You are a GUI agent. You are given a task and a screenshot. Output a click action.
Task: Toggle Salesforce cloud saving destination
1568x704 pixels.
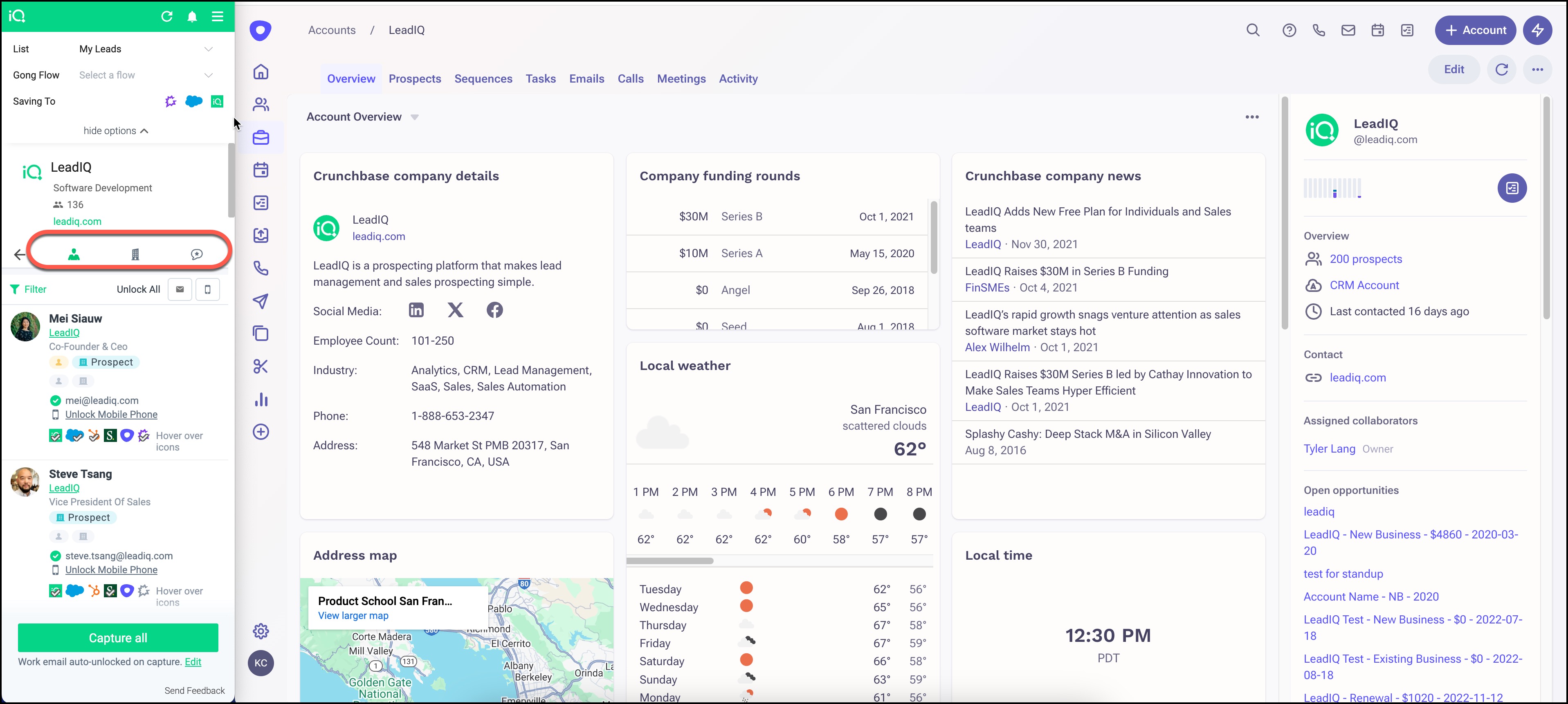pos(193,101)
